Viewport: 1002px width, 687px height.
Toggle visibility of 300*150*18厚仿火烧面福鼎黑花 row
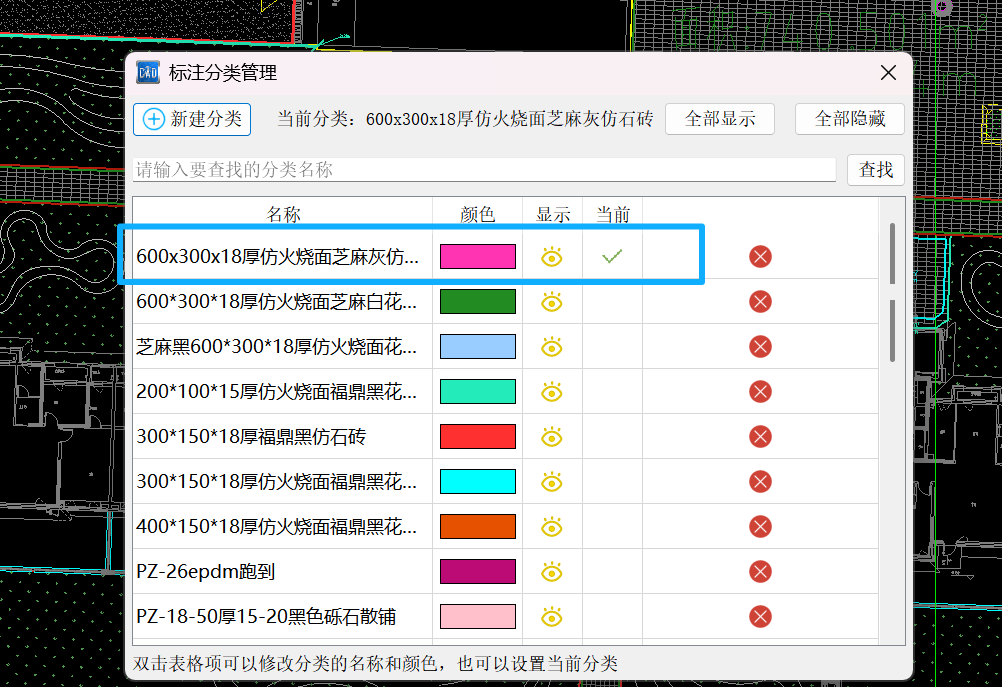(551, 482)
